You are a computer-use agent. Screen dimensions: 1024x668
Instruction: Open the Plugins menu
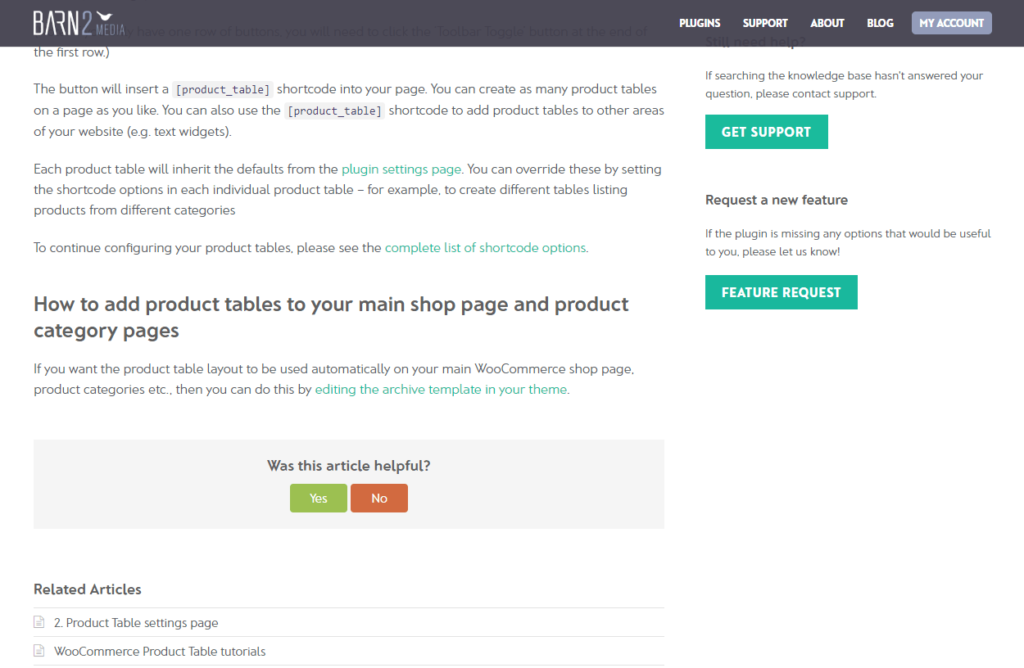click(x=699, y=23)
